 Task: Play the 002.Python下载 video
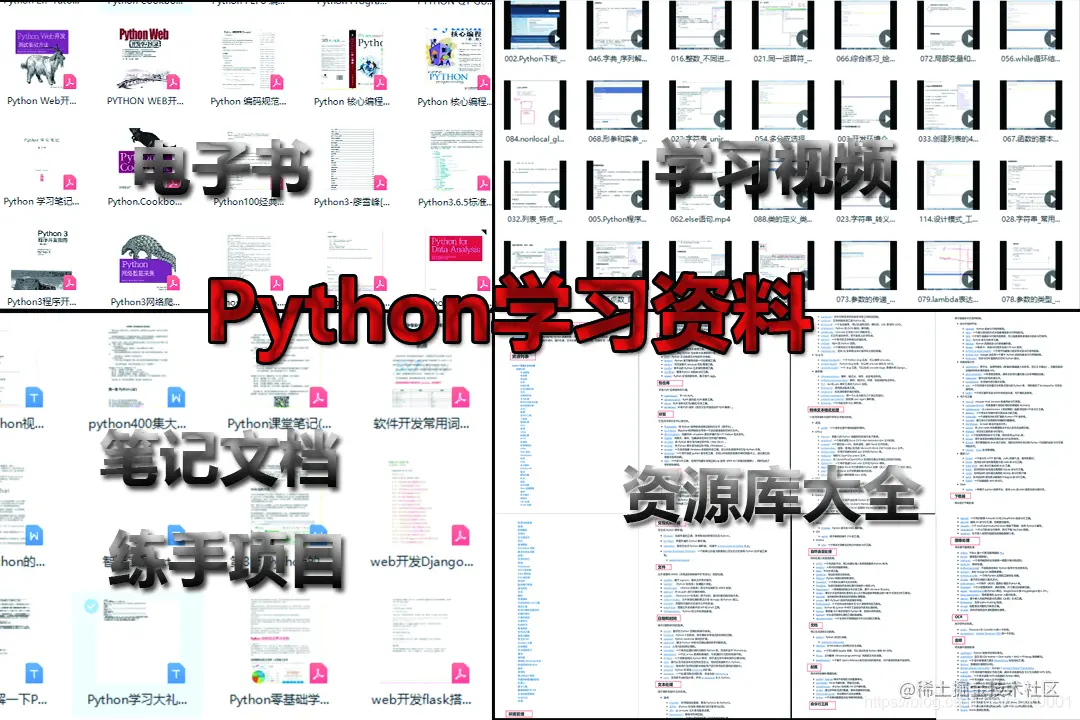tap(535, 25)
